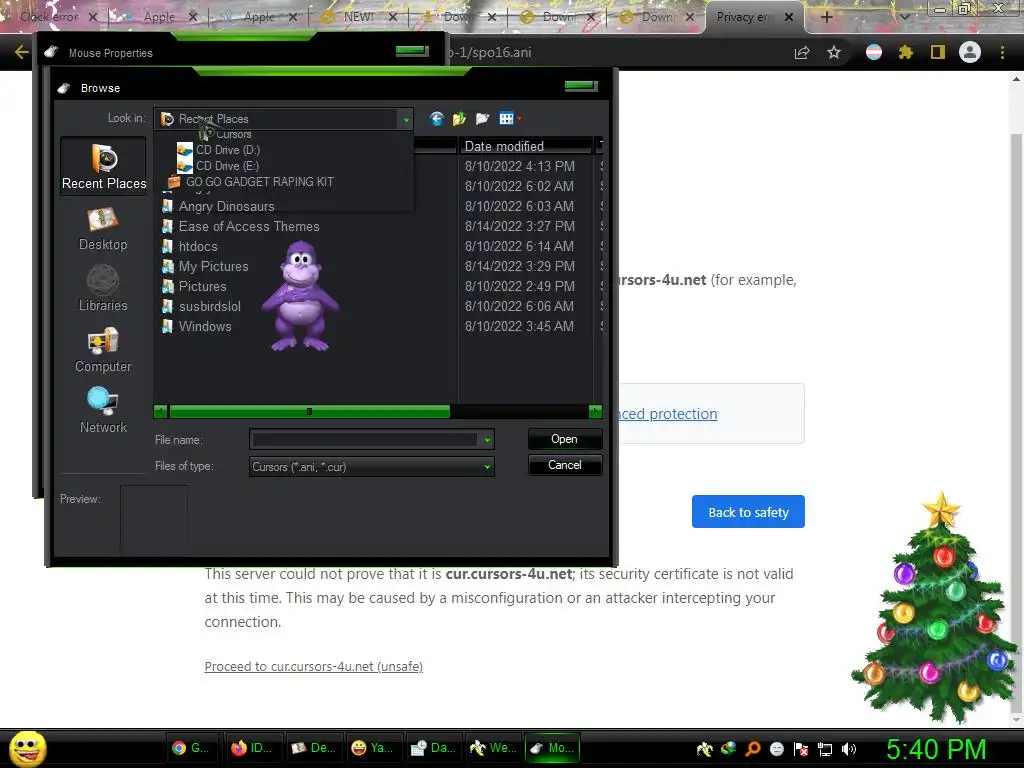This screenshot has height=768, width=1024.
Task: Open the File name dropdown arrow
Action: pos(487,440)
